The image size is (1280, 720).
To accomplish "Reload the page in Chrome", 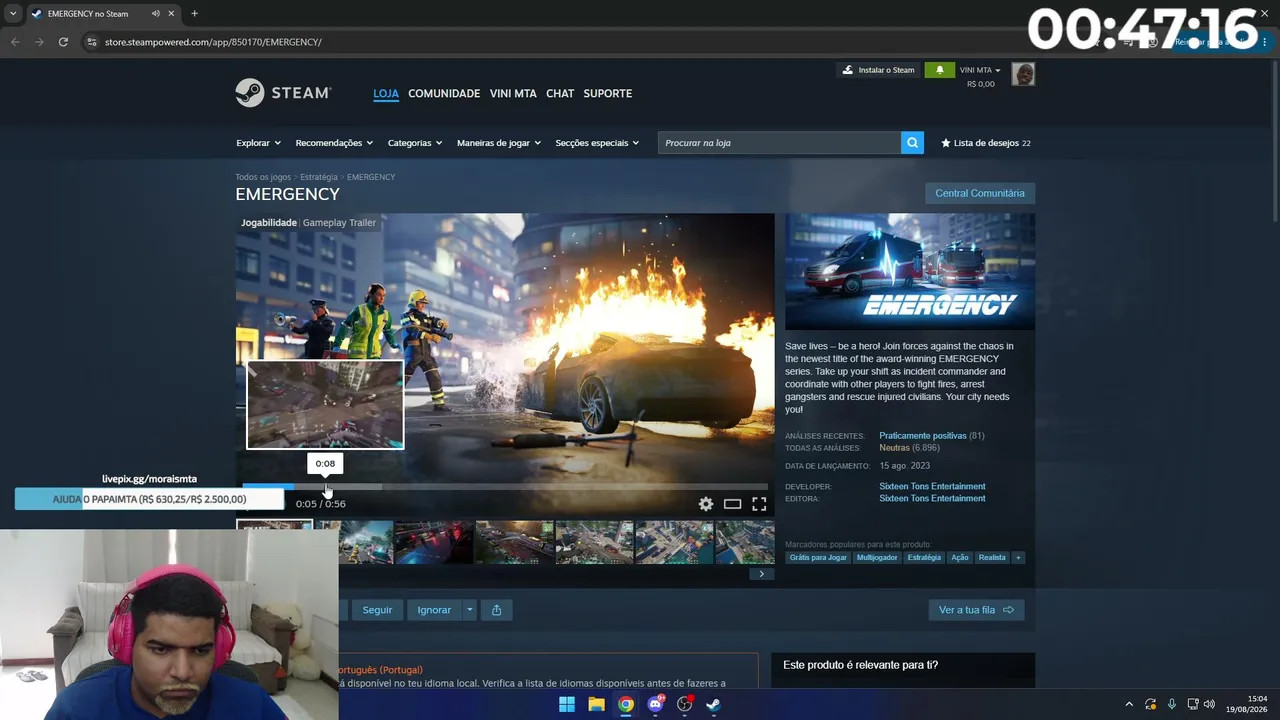I will [x=63, y=42].
